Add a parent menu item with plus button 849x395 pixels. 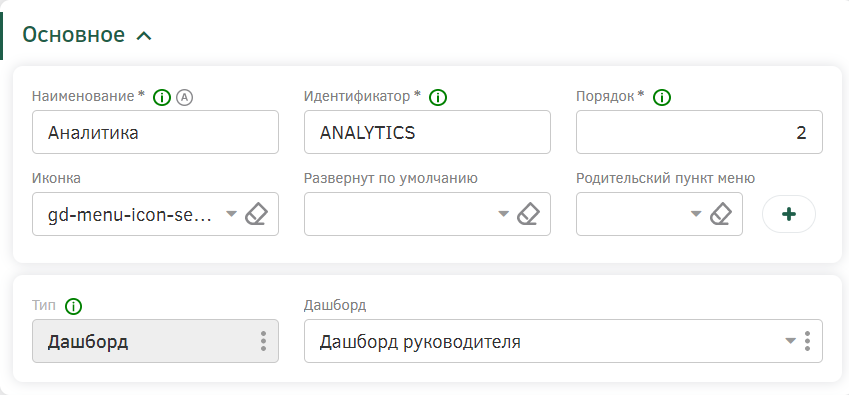tap(789, 214)
